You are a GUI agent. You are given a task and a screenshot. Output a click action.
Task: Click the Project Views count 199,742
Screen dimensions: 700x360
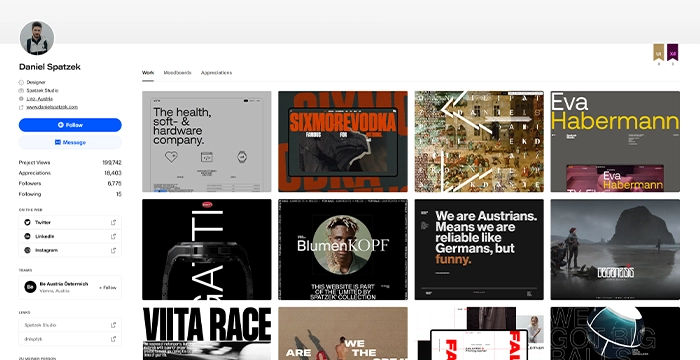tap(112, 163)
